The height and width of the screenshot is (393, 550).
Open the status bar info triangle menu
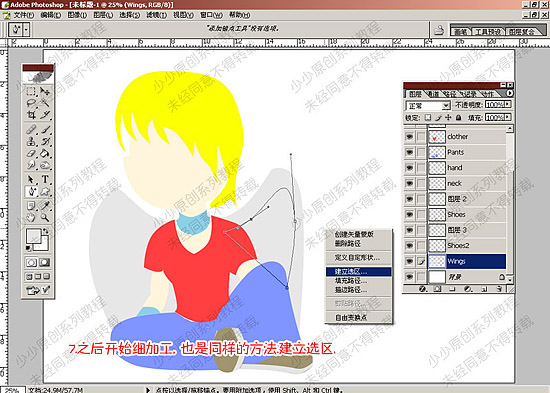(148, 389)
